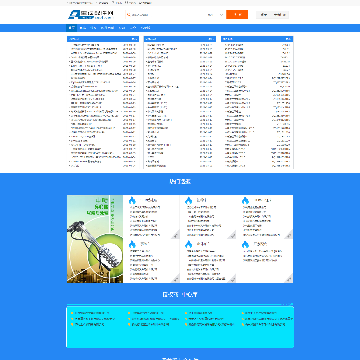Click the magnifier icon inside search box
Image resolution: width=360 pixels, height=360 pixels.
point(128,15)
